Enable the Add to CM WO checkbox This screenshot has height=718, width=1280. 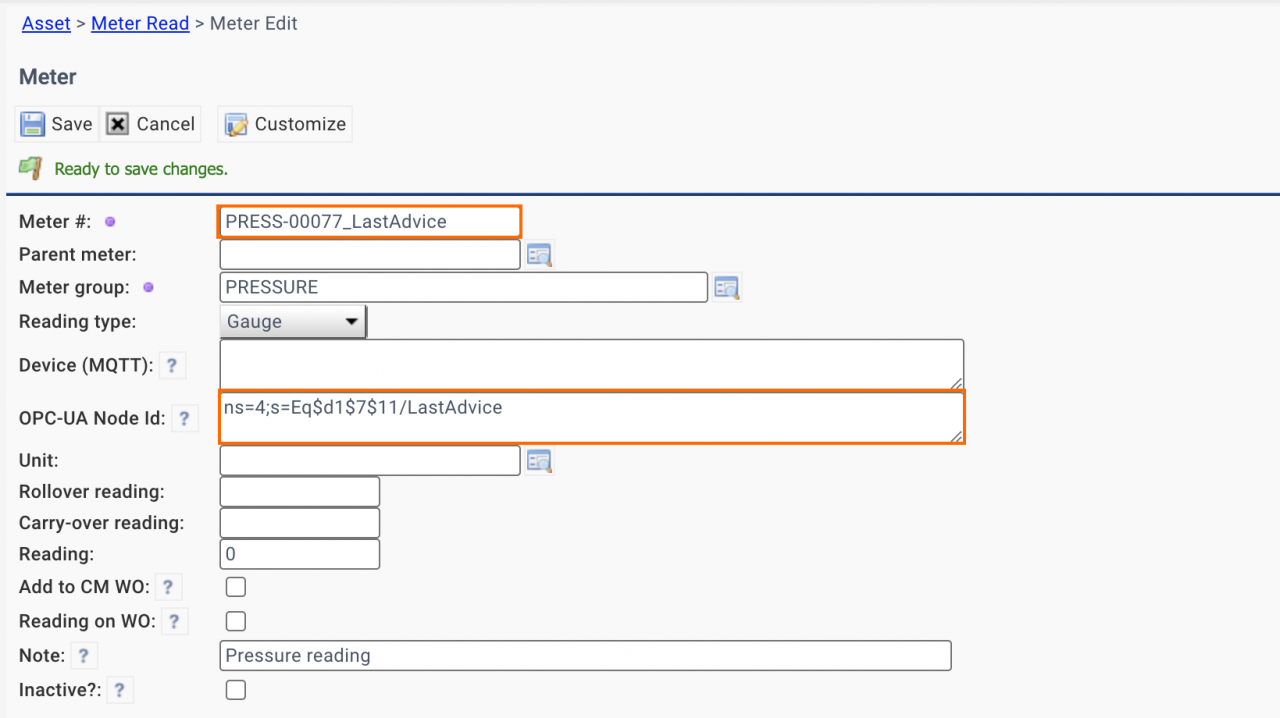[236, 587]
